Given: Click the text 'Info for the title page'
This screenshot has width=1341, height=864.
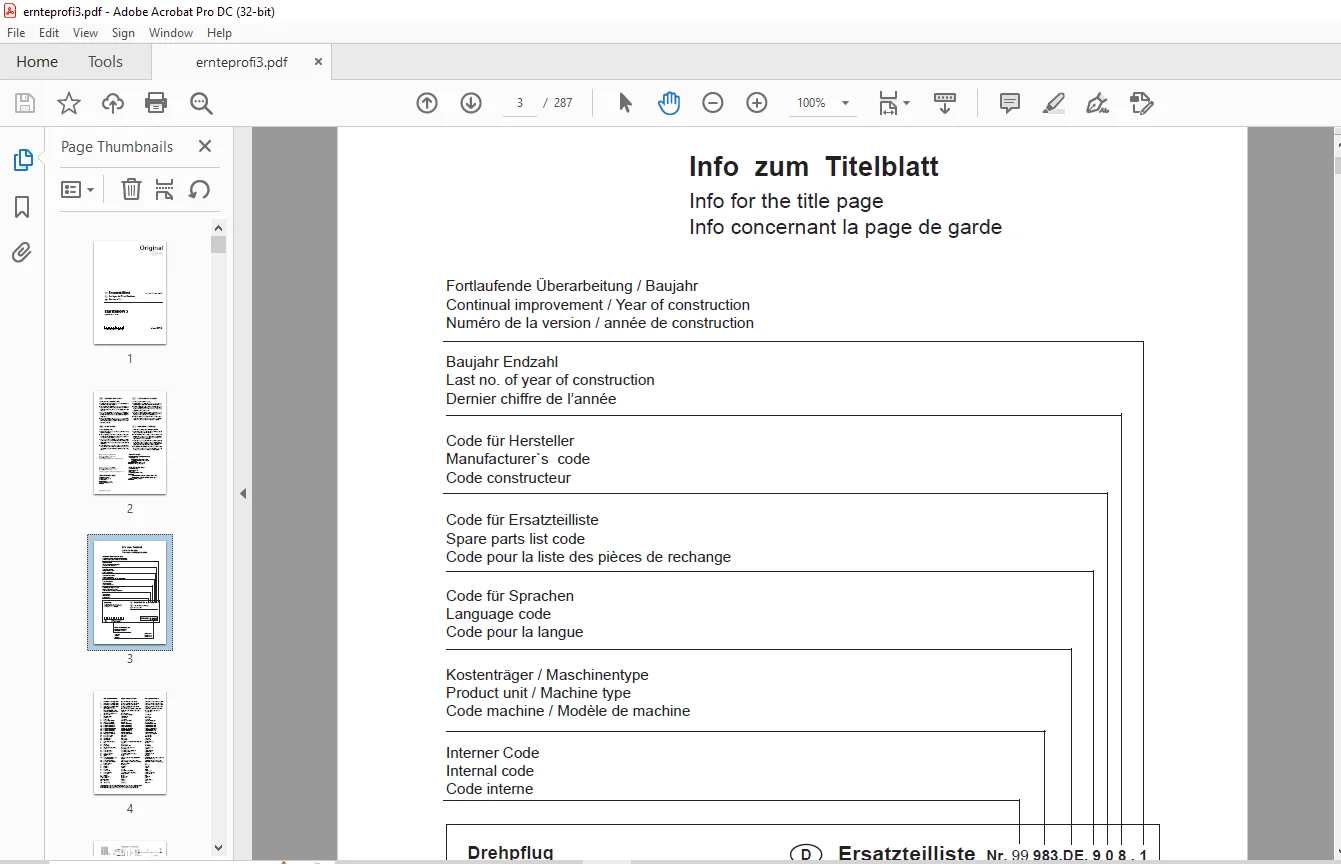Looking at the screenshot, I should 786,201.
